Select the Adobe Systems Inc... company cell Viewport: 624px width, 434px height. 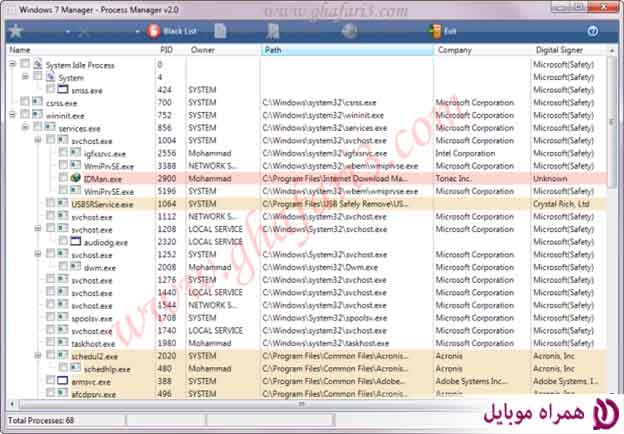(x=472, y=381)
